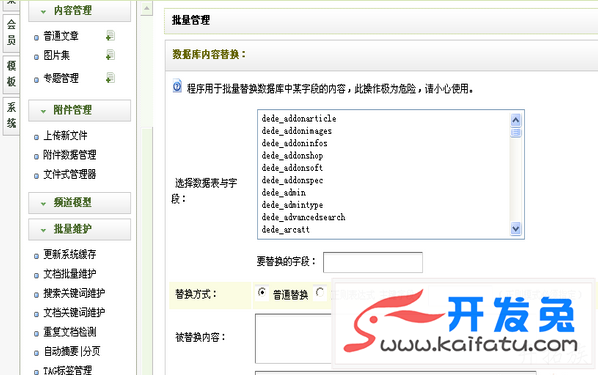Switch to the 模板 vertical tab
The height and width of the screenshot is (375, 598).
[x=11, y=74]
